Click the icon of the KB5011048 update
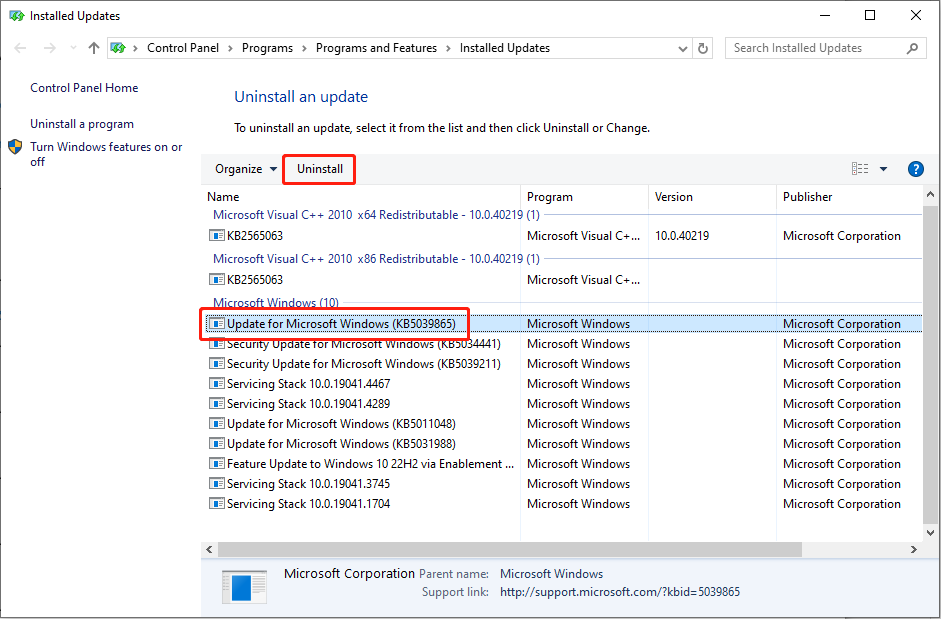941x619 pixels. (217, 424)
